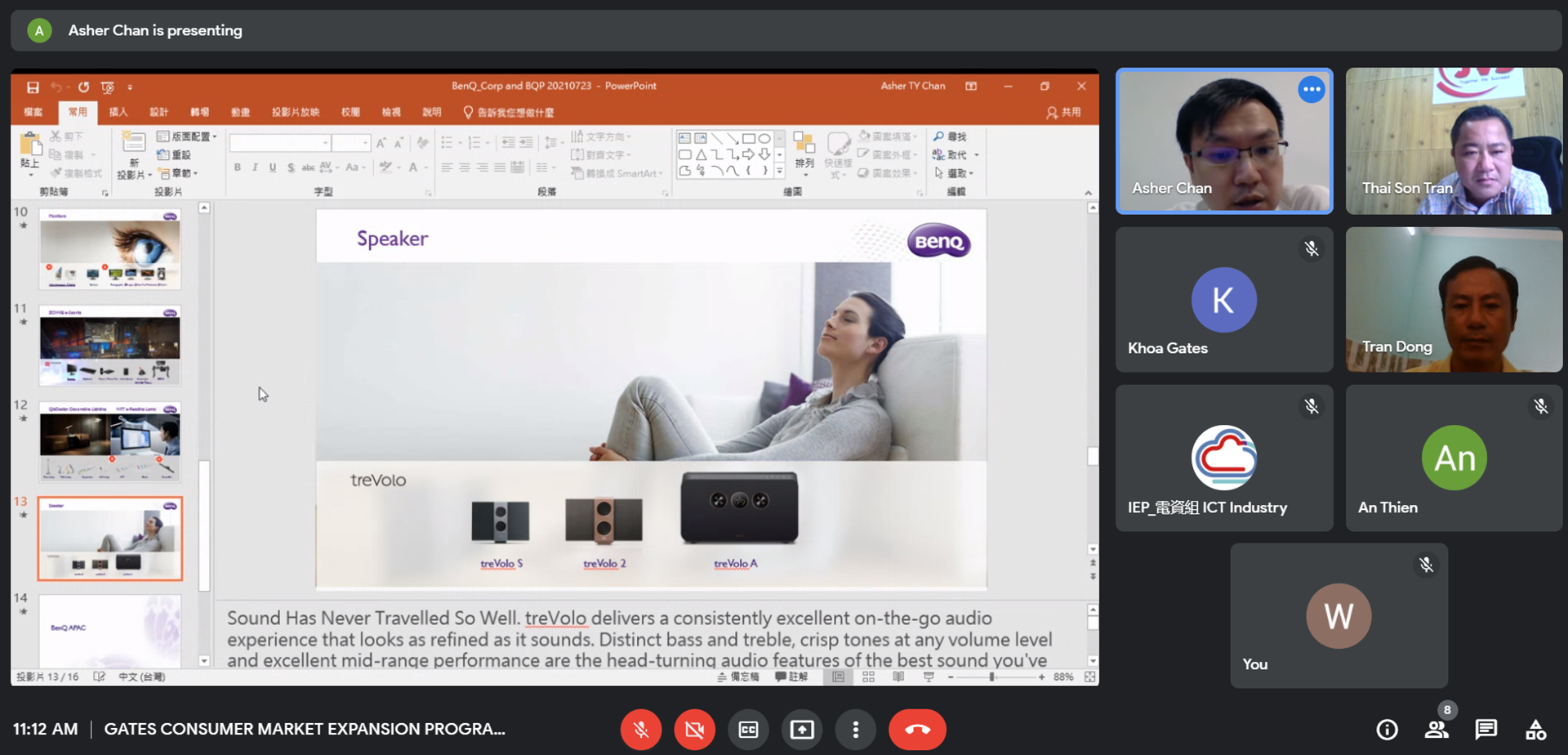Viewport: 1568px width, 755px height.
Task: Toggle closed captions (CC) button
Action: click(x=748, y=730)
